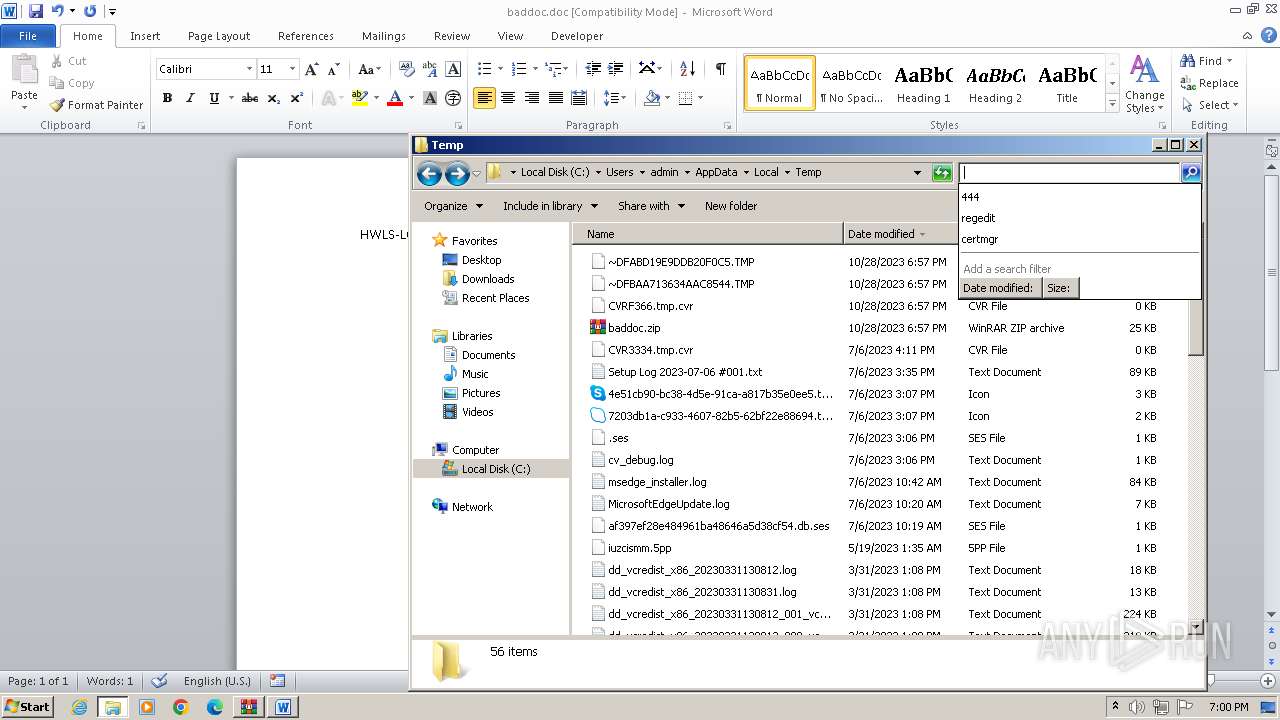This screenshot has height=720, width=1280.
Task: Open the Organize menu
Action: pos(453,206)
